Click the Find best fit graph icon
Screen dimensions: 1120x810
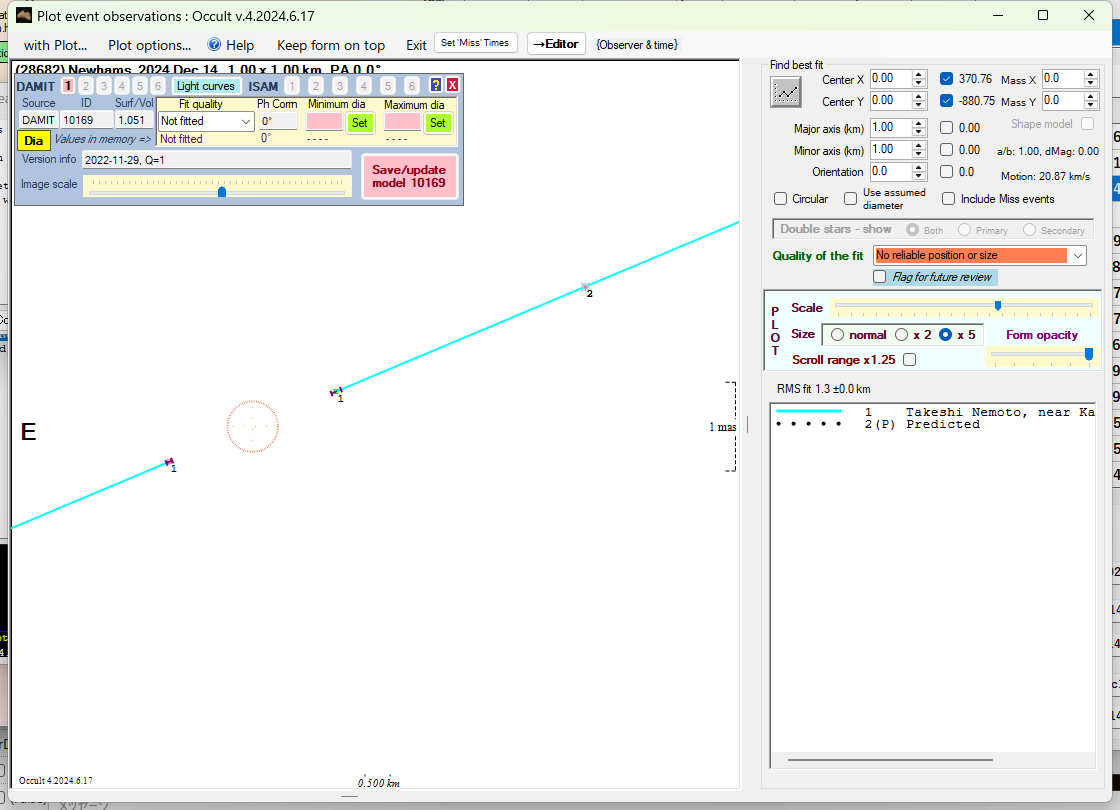786,92
